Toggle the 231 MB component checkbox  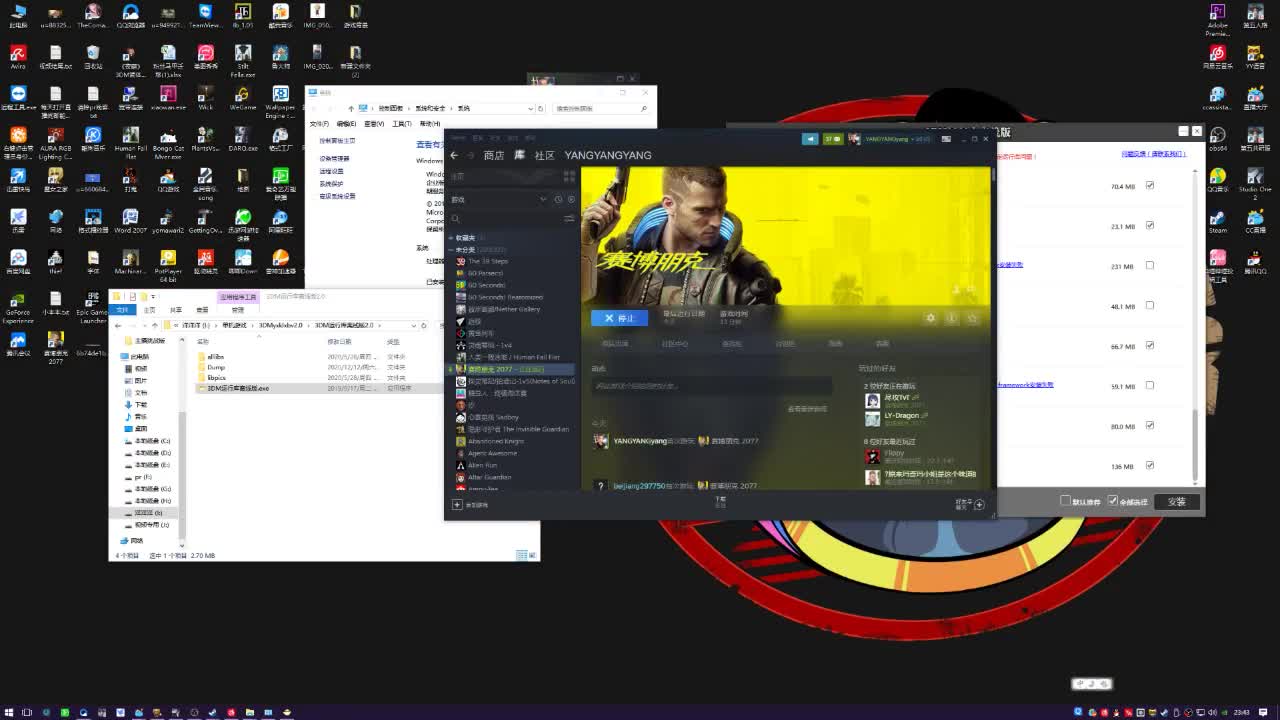pos(1149,266)
